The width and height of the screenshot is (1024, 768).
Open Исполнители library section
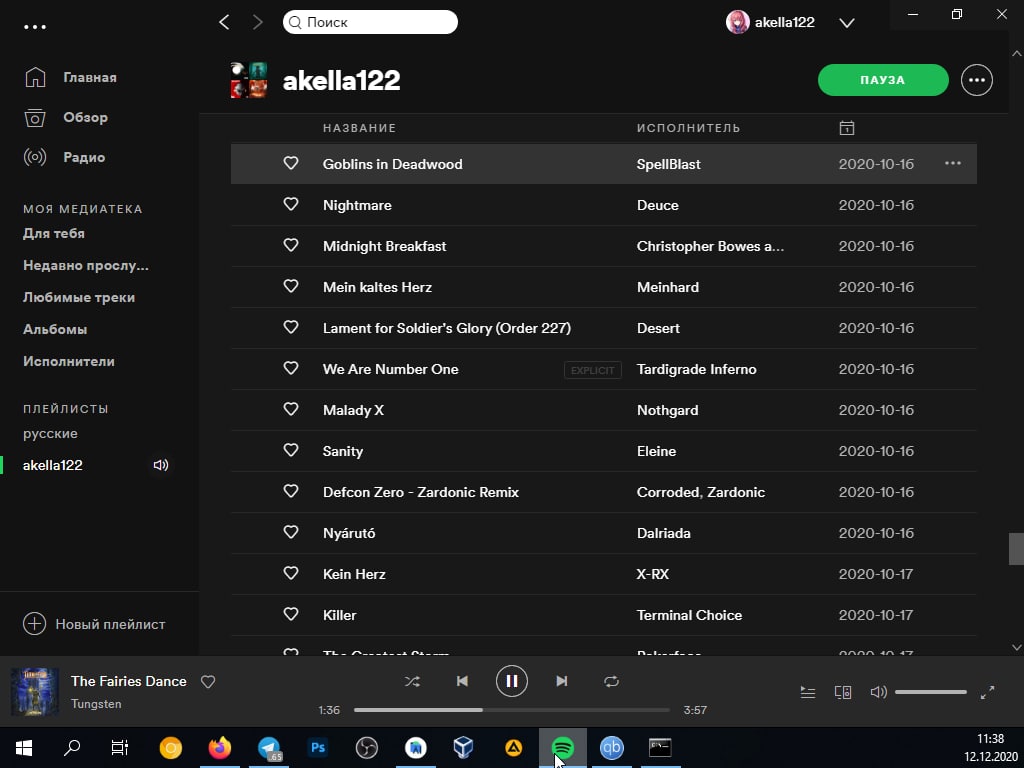coord(69,361)
